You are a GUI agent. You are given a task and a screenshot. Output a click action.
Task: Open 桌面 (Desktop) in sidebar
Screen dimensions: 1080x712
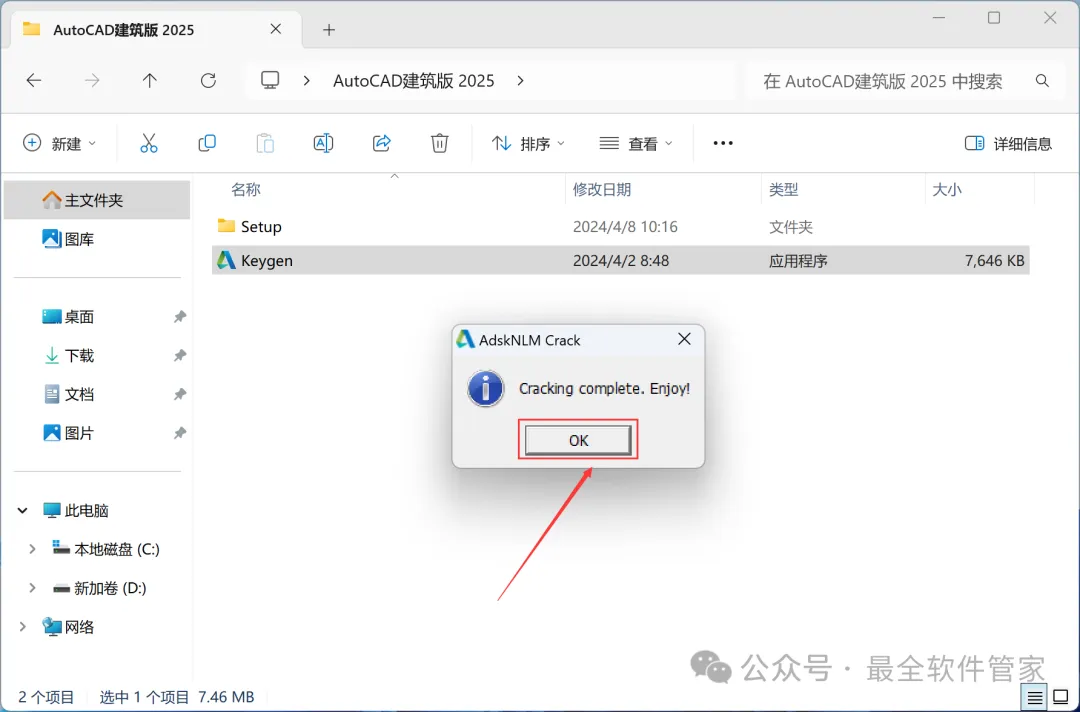point(96,317)
